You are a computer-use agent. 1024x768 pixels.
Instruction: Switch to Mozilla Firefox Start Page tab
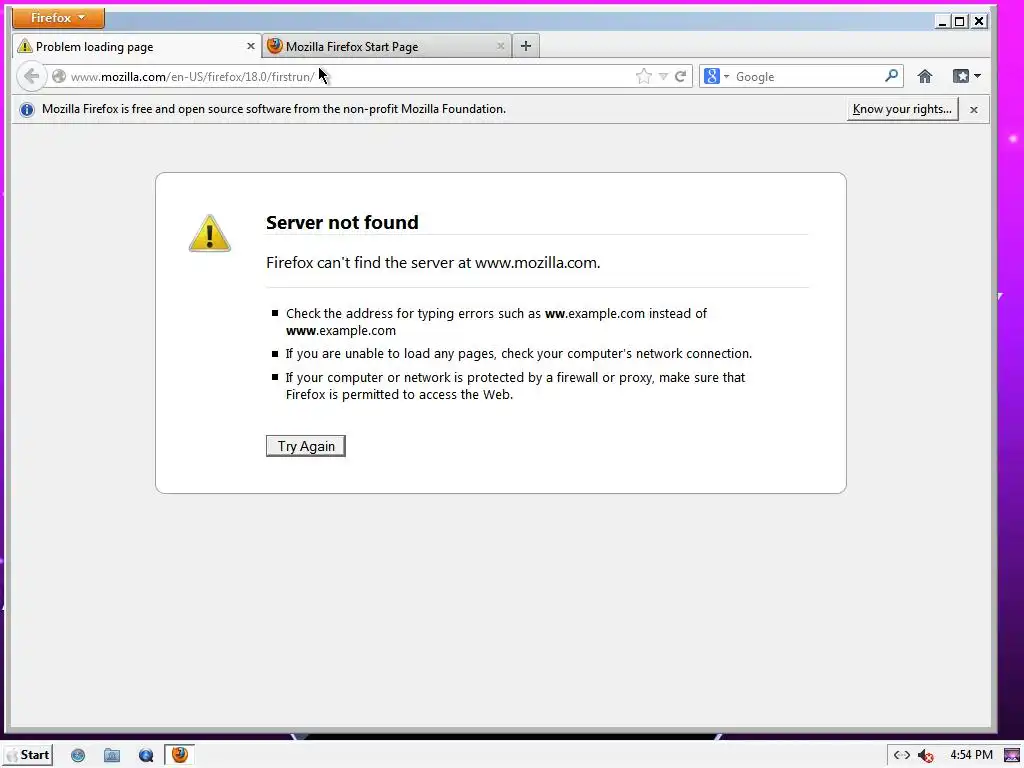point(387,46)
